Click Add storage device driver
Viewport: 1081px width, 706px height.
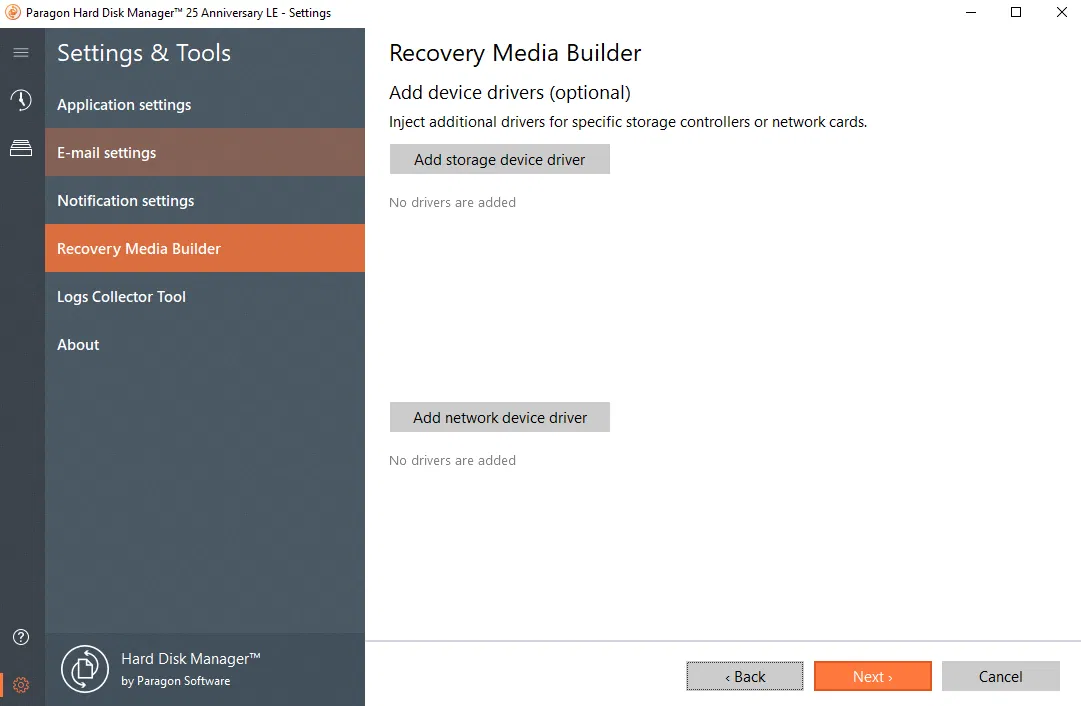tap(500, 159)
